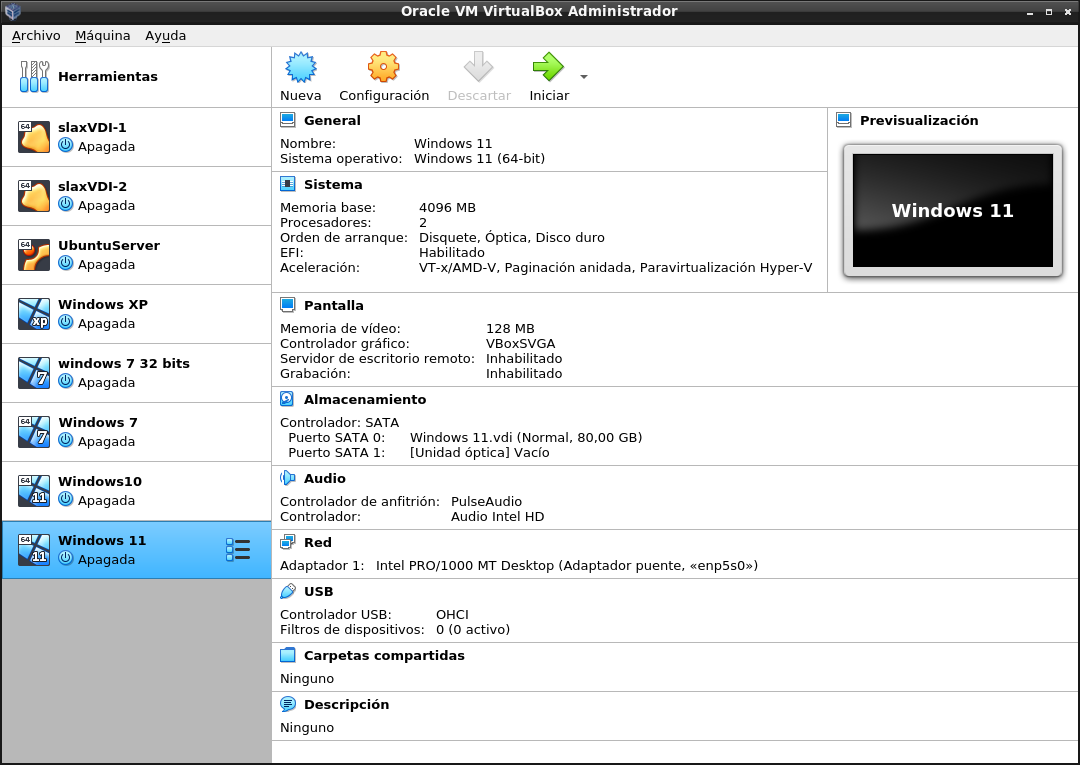This screenshot has height=765, width=1080.
Task: Click the Windows 11 preview thumbnail
Action: [x=952, y=210]
